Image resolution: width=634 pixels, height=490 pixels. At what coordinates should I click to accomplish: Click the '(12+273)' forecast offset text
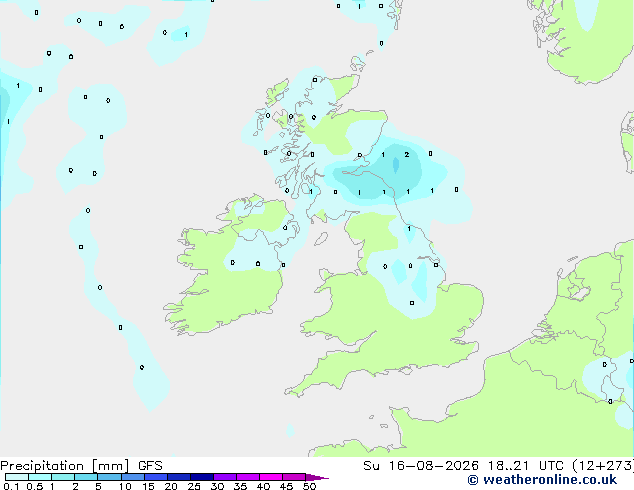pyautogui.click(x=602, y=466)
